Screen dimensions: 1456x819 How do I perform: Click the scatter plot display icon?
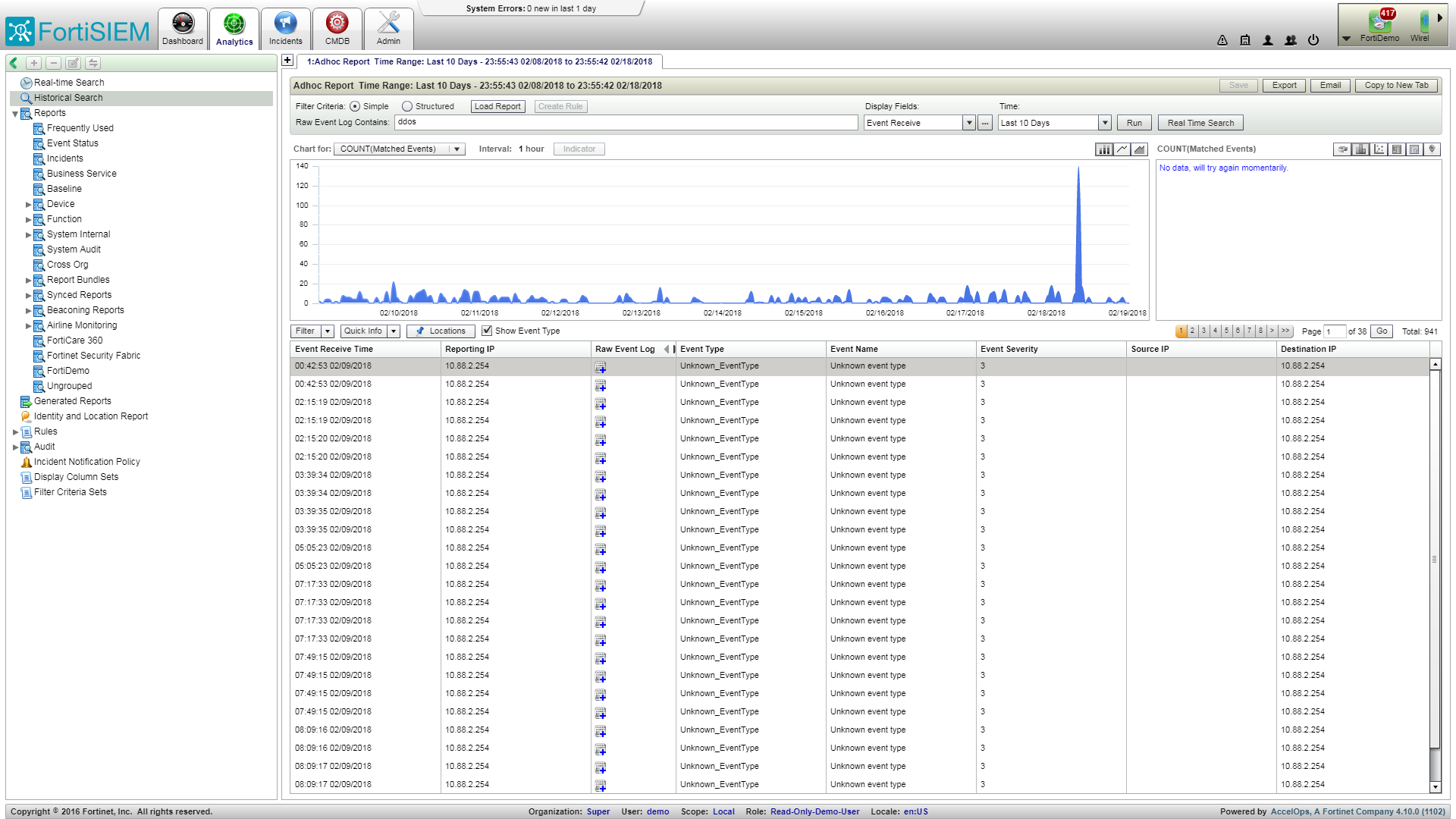pyautogui.click(x=1379, y=149)
